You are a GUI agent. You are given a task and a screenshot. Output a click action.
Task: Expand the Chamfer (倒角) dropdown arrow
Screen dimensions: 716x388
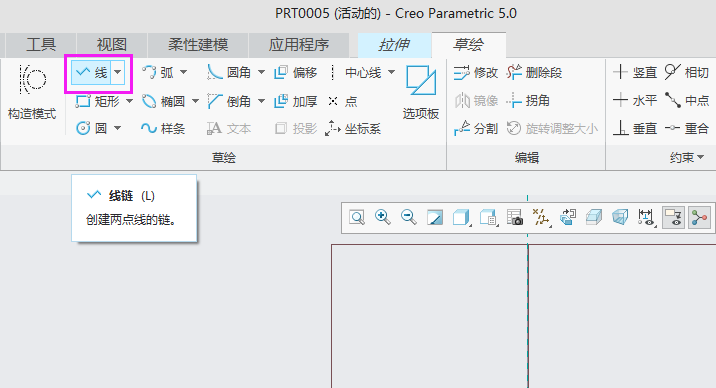(x=261, y=101)
